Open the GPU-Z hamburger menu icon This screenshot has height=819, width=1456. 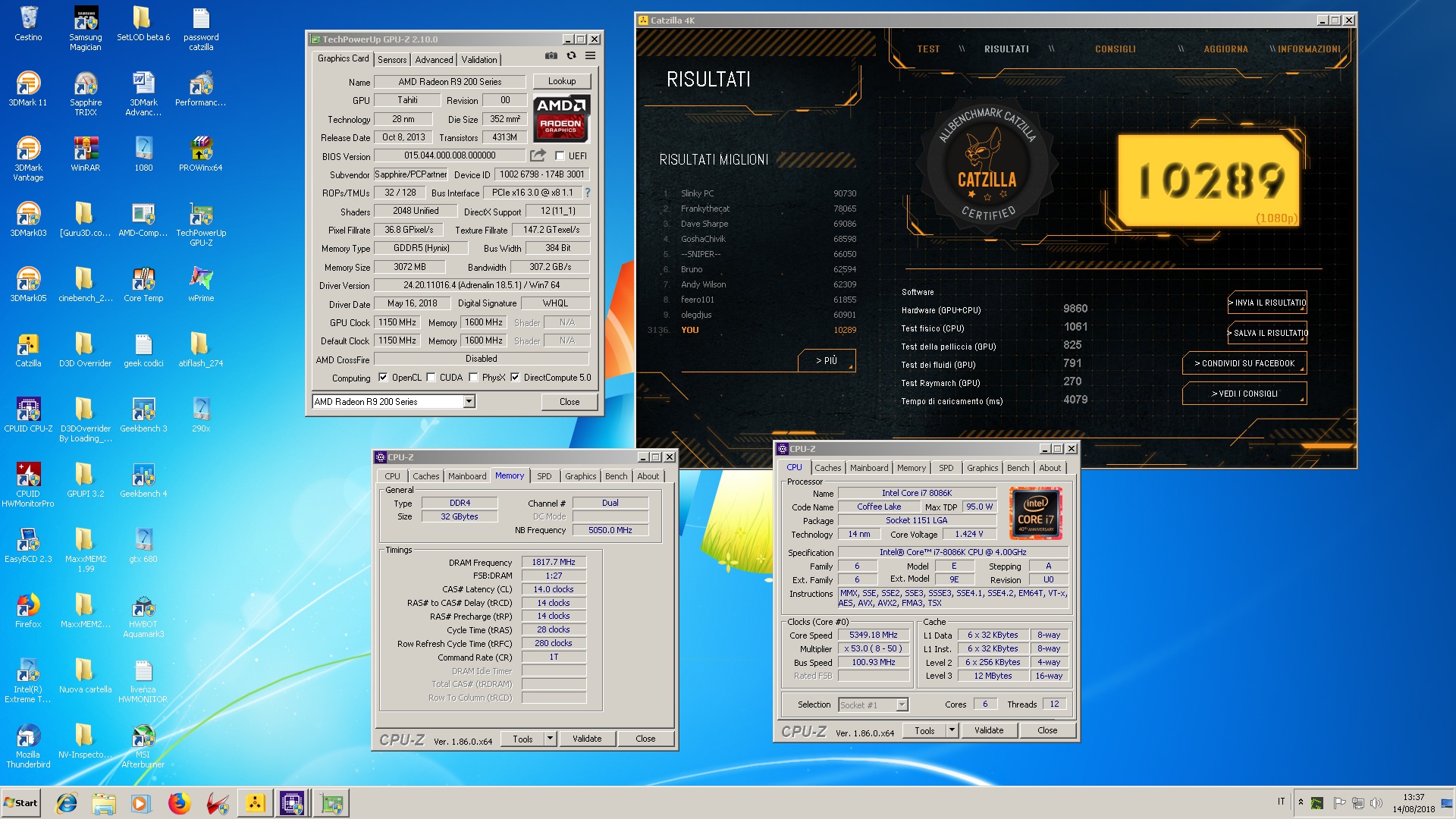pyautogui.click(x=590, y=56)
